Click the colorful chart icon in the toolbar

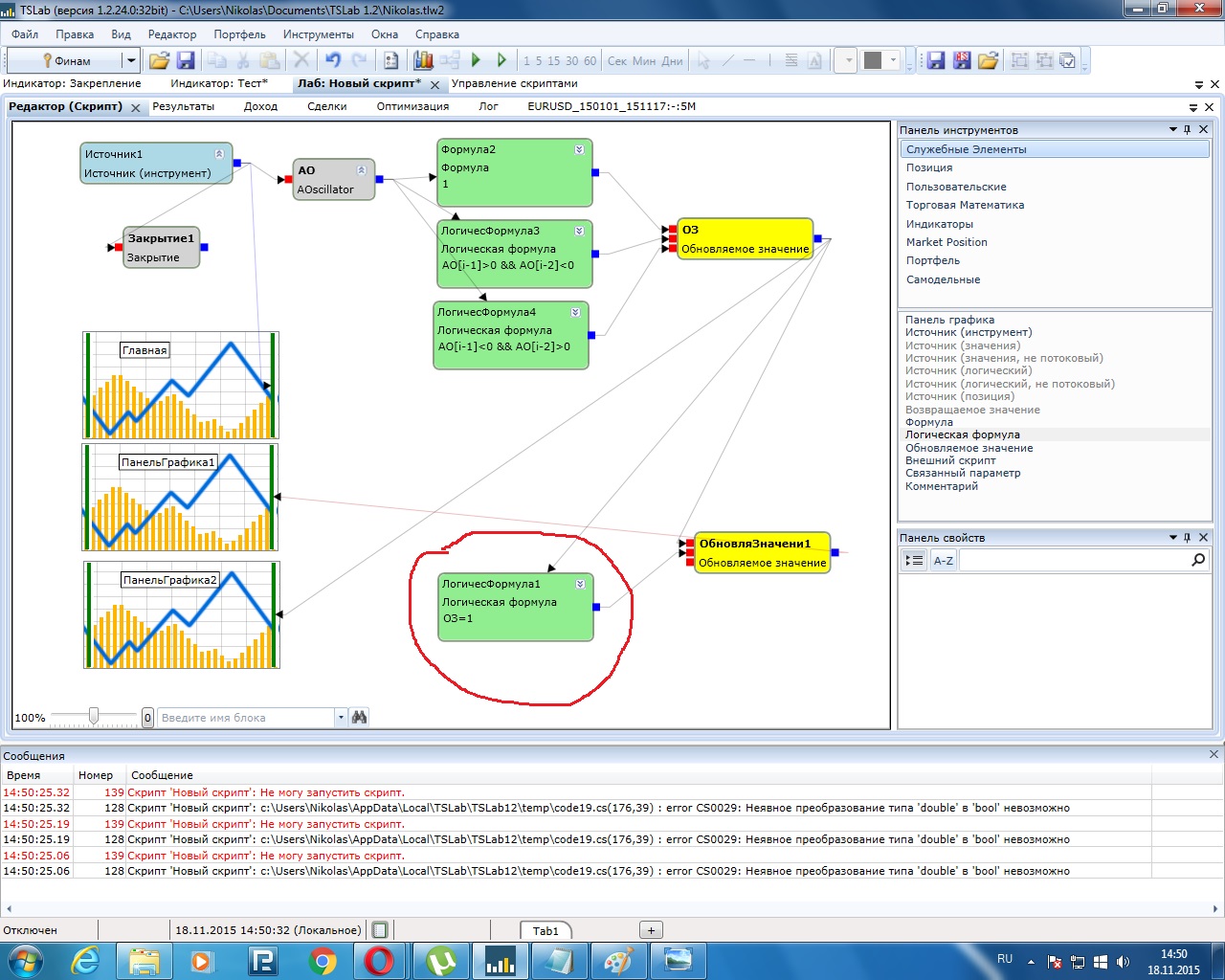point(423,60)
